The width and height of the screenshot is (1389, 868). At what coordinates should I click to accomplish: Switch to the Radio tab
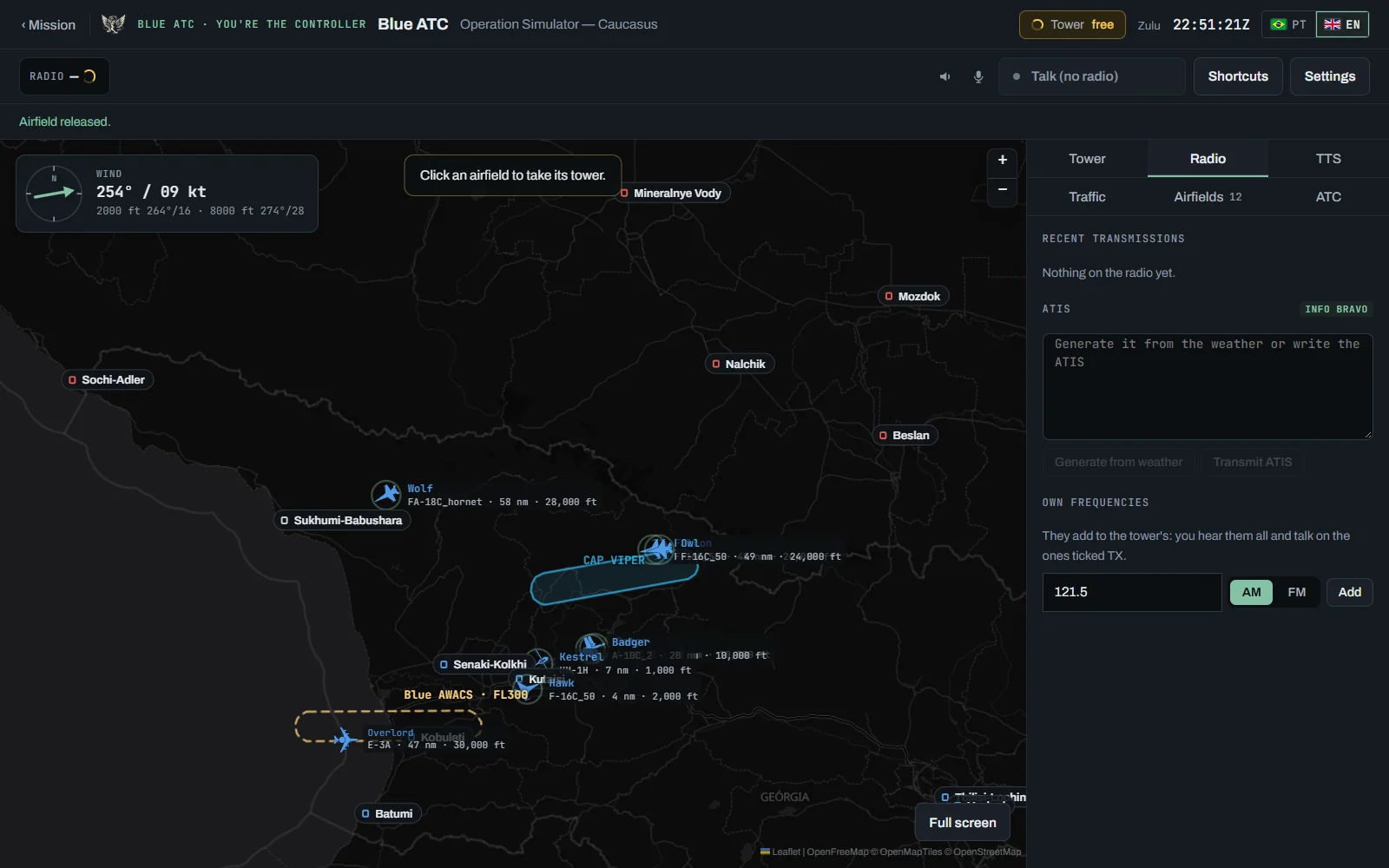(x=1208, y=159)
